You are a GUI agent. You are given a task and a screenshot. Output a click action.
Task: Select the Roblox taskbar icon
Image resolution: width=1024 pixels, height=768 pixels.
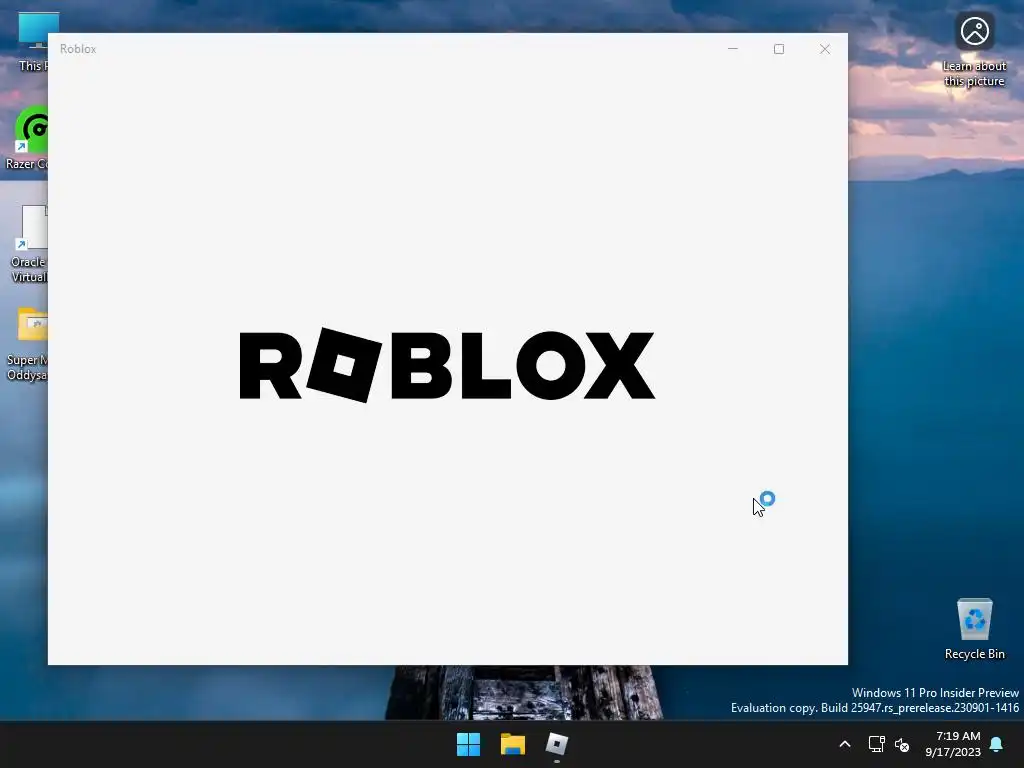(x=556, y=744)
